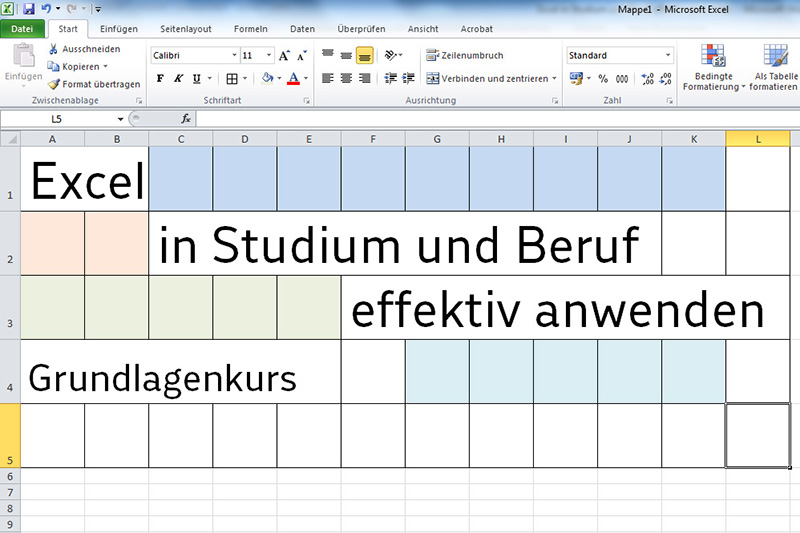Click the Grundlagenkurs cell
The width and height of the screenshot is (800, 533).
pos(181,371)
